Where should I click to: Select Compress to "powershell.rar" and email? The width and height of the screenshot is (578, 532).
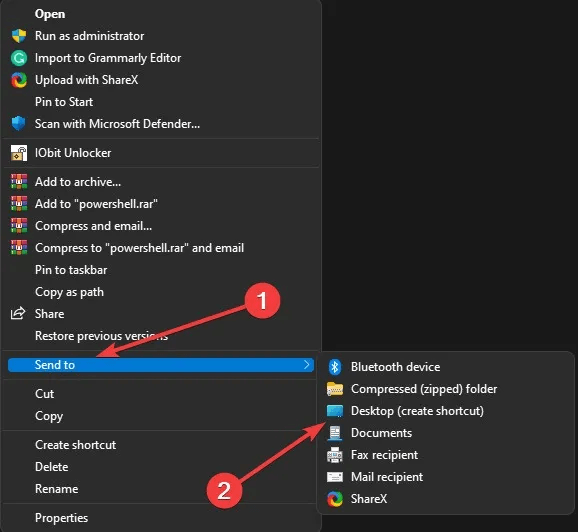click(139, 248)
